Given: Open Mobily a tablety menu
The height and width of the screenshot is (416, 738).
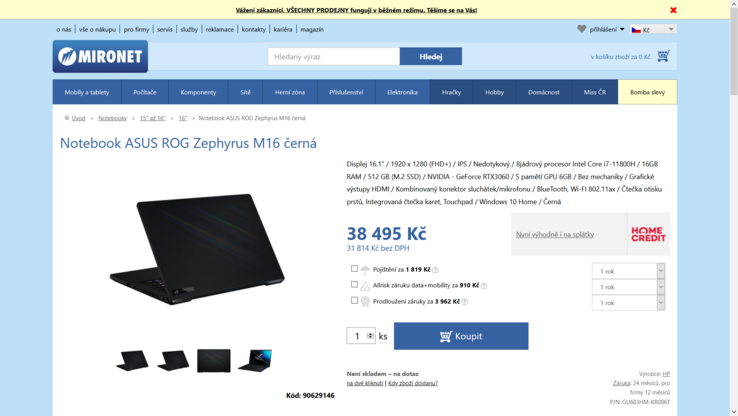Looking at the screenshot, I should coord(87,92).
